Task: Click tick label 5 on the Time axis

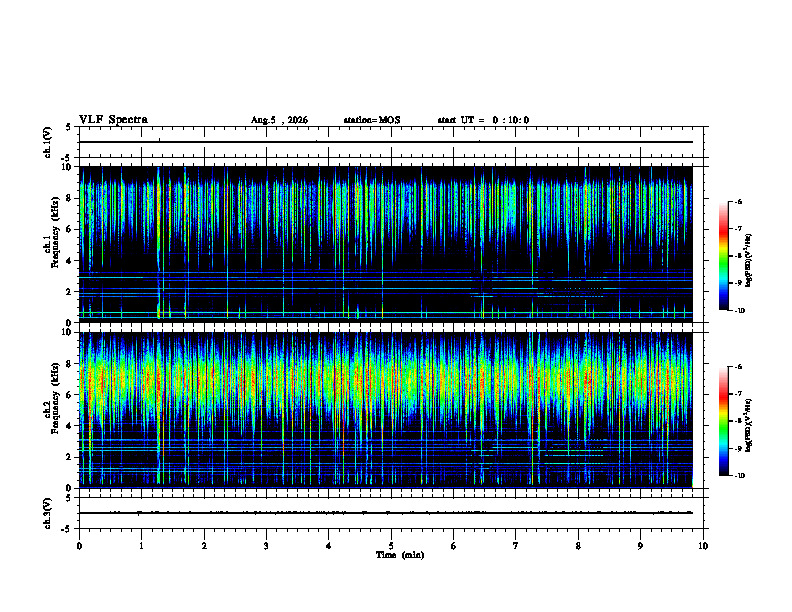Action: click(391, 546)
